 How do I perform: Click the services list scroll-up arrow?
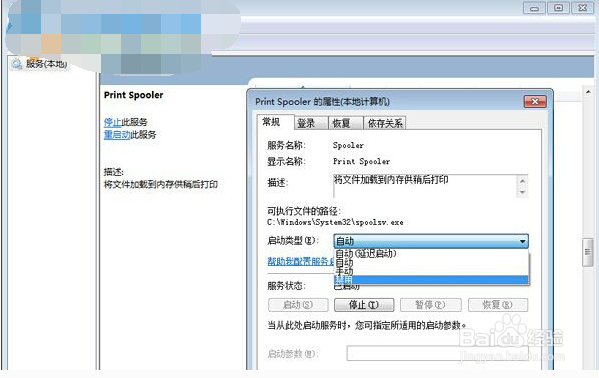(x=588, y=92)
